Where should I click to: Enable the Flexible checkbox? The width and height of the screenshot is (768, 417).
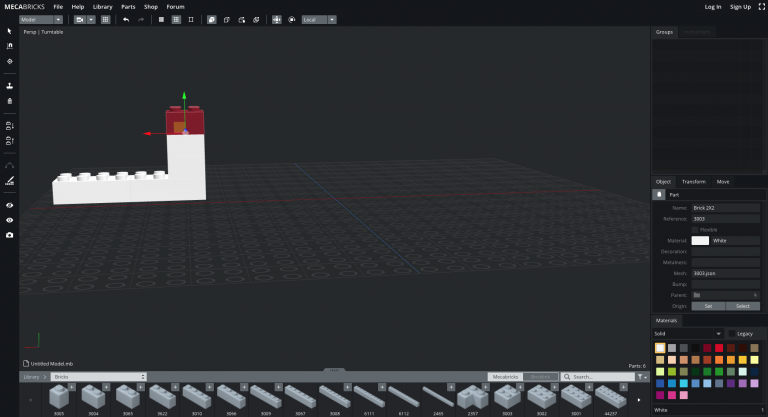pos(695,230)
